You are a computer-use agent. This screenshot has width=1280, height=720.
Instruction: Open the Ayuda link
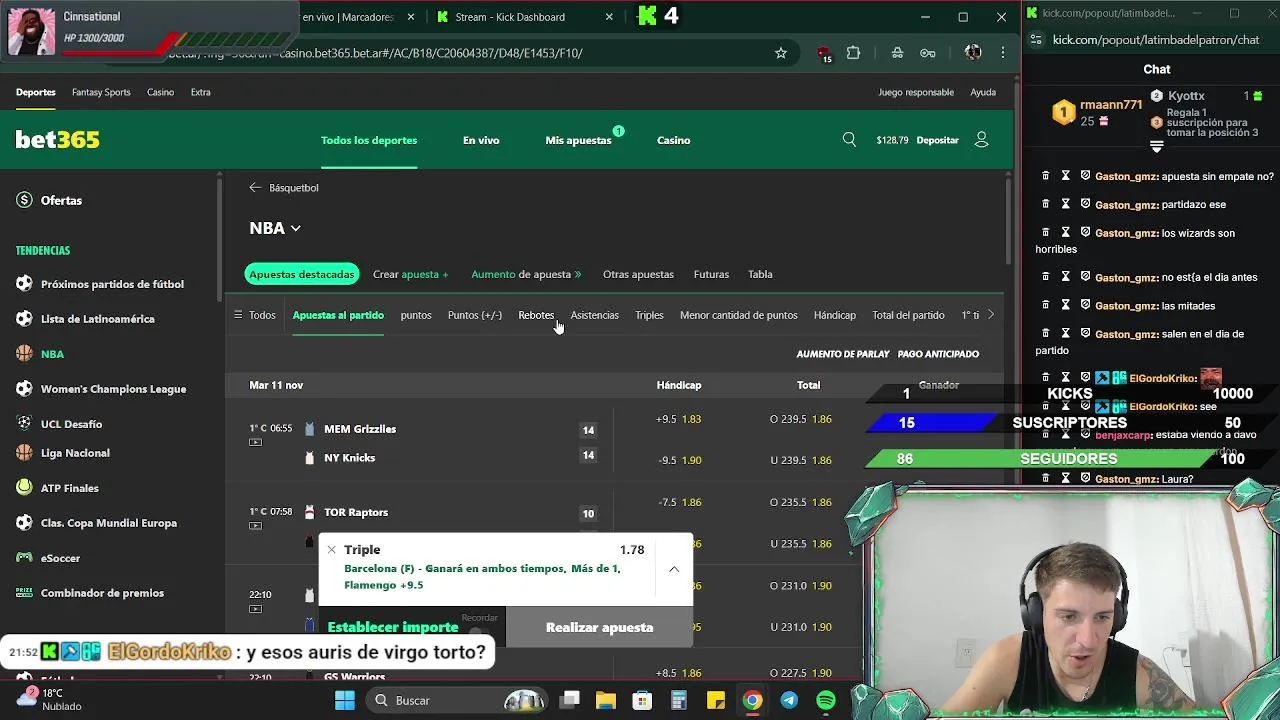pyautogui.click(x=983, y=92)
